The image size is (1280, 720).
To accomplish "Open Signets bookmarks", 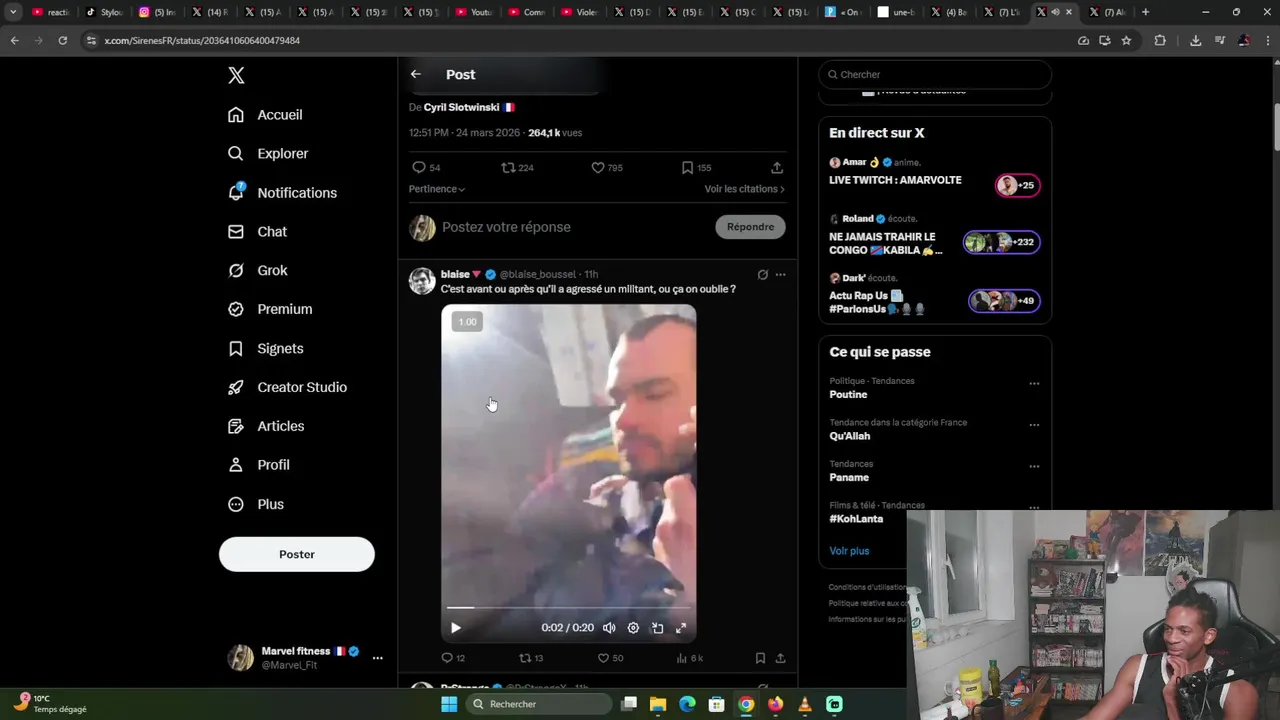I will pos(265,349).
